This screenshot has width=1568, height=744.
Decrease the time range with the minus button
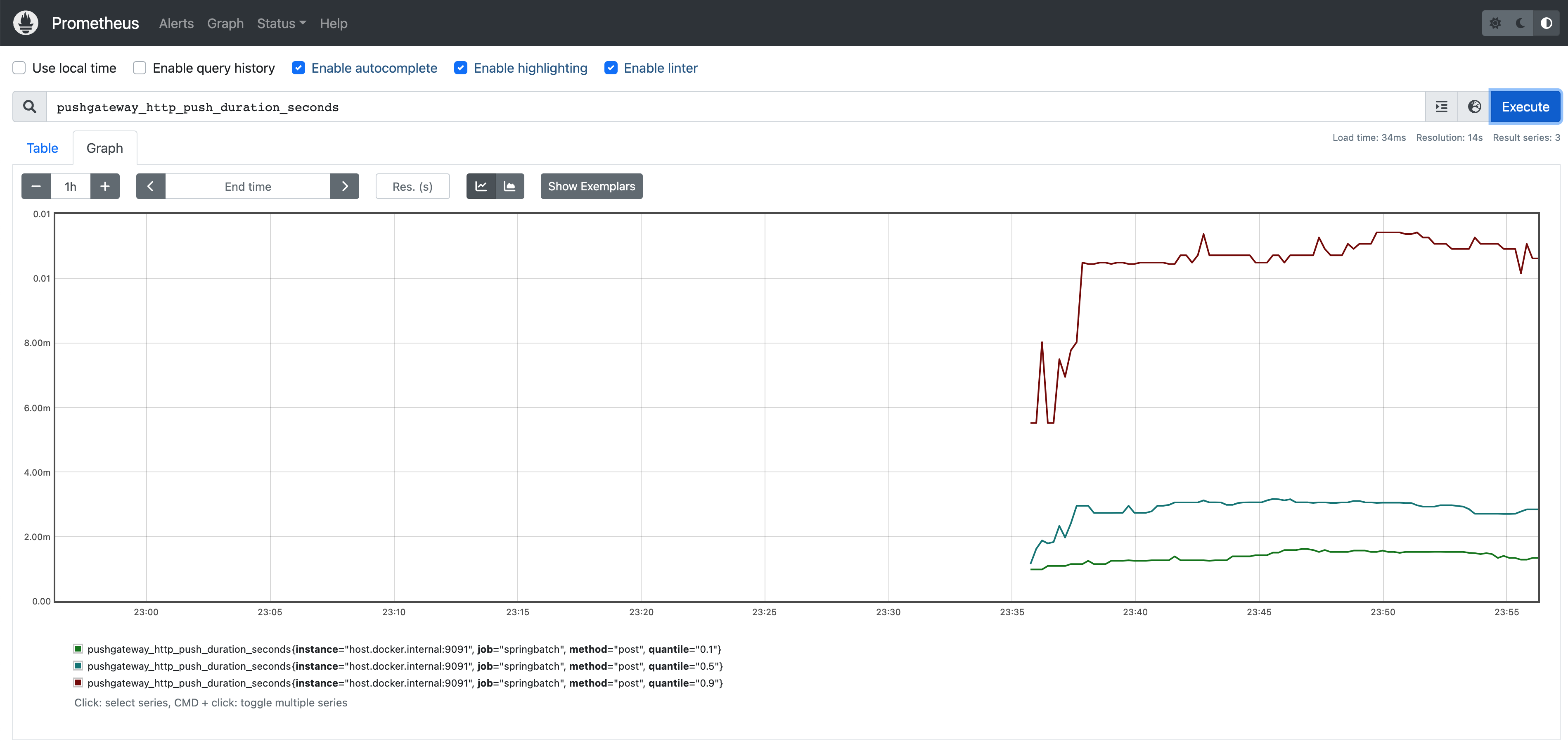pyautogui.click(x=36, y=186)
